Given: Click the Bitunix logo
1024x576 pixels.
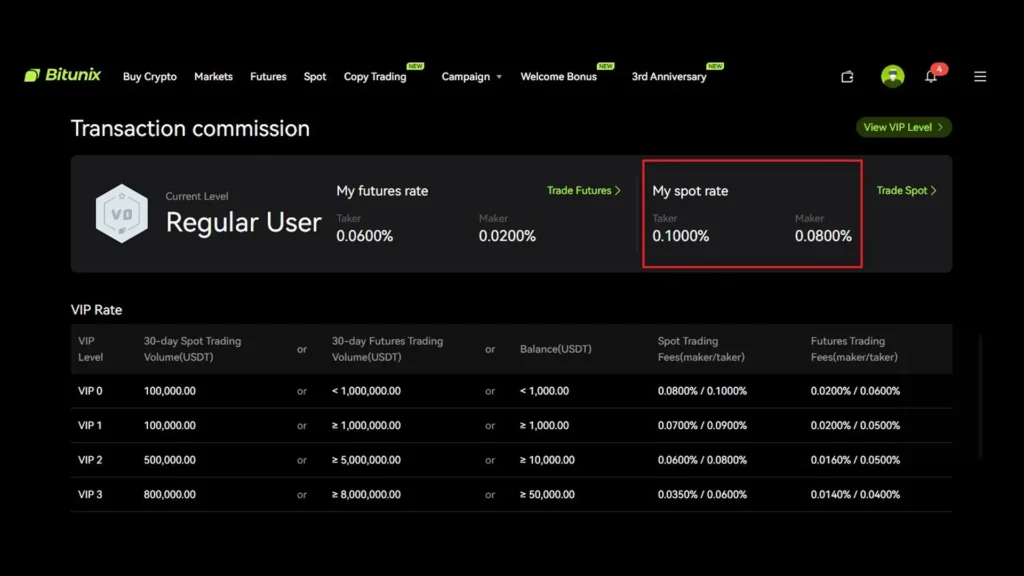Looking at the screenshot, I should click(62, 75).
